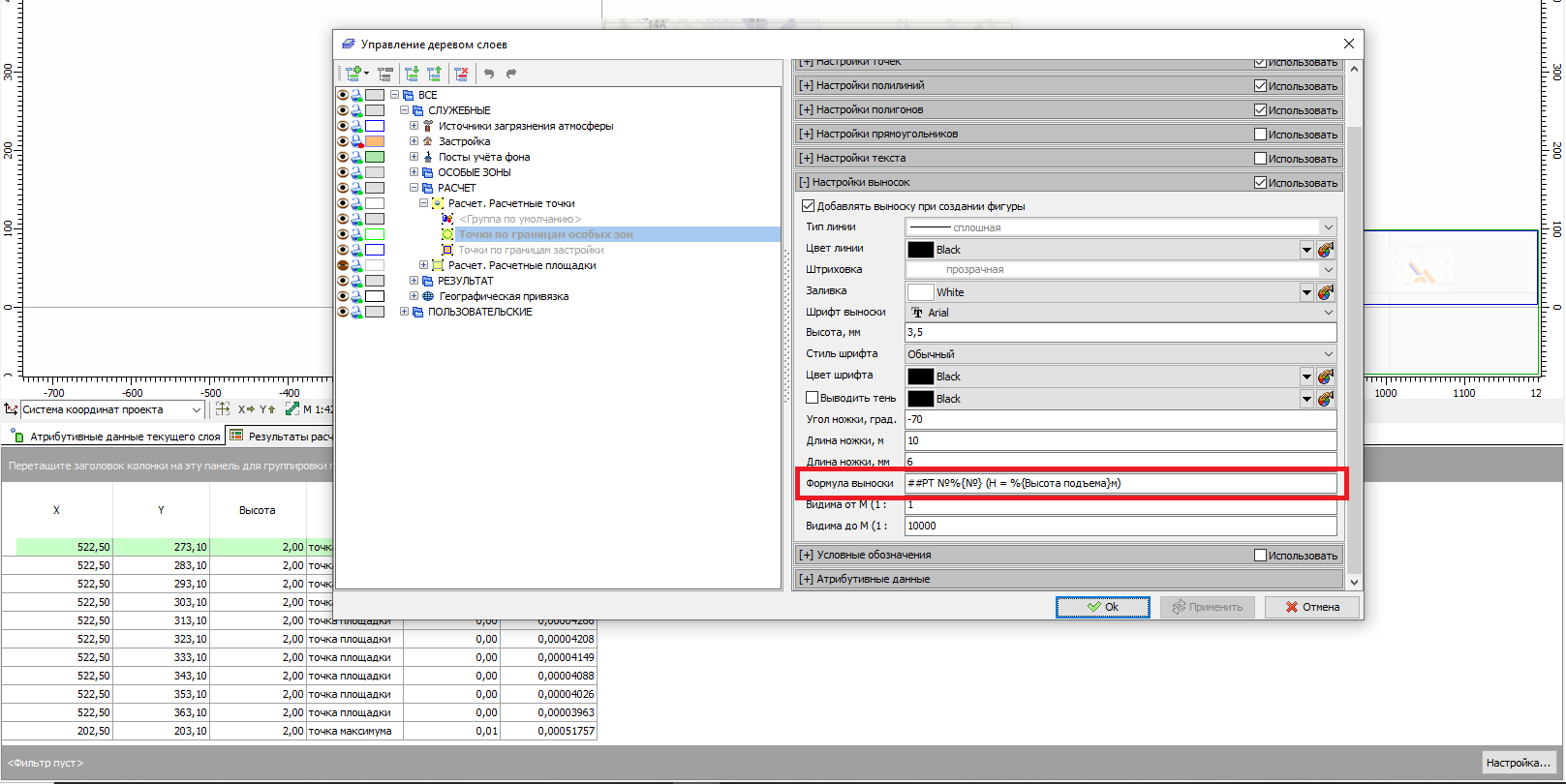Click the delete layer icon
The image size is (1566, 784).
(x=461, y=74)
